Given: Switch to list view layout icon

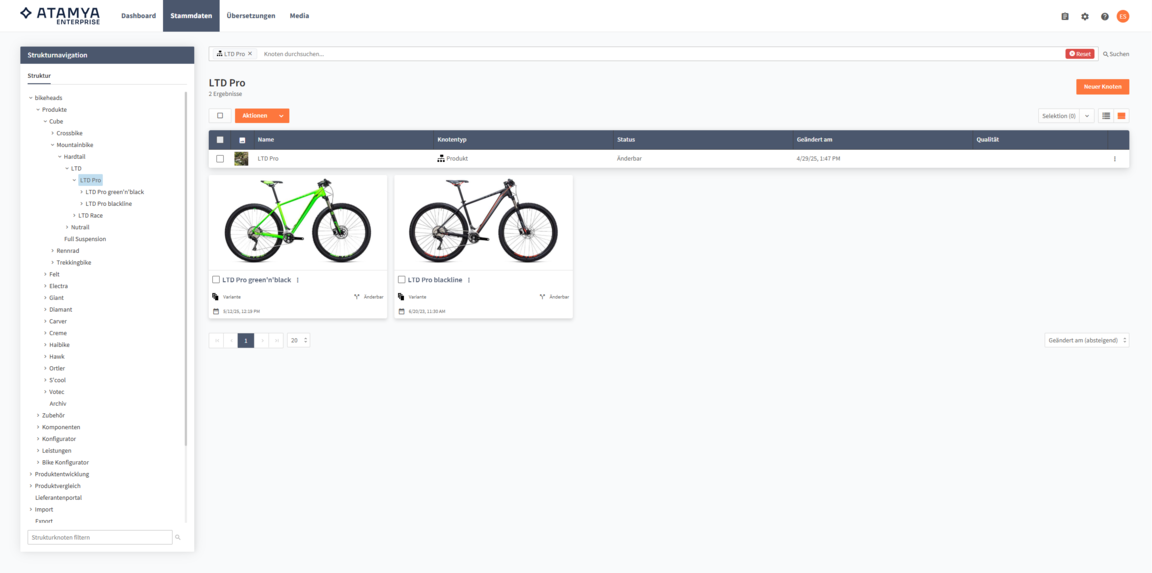Looking at the screenshot, I should [x=1106, y=115].
